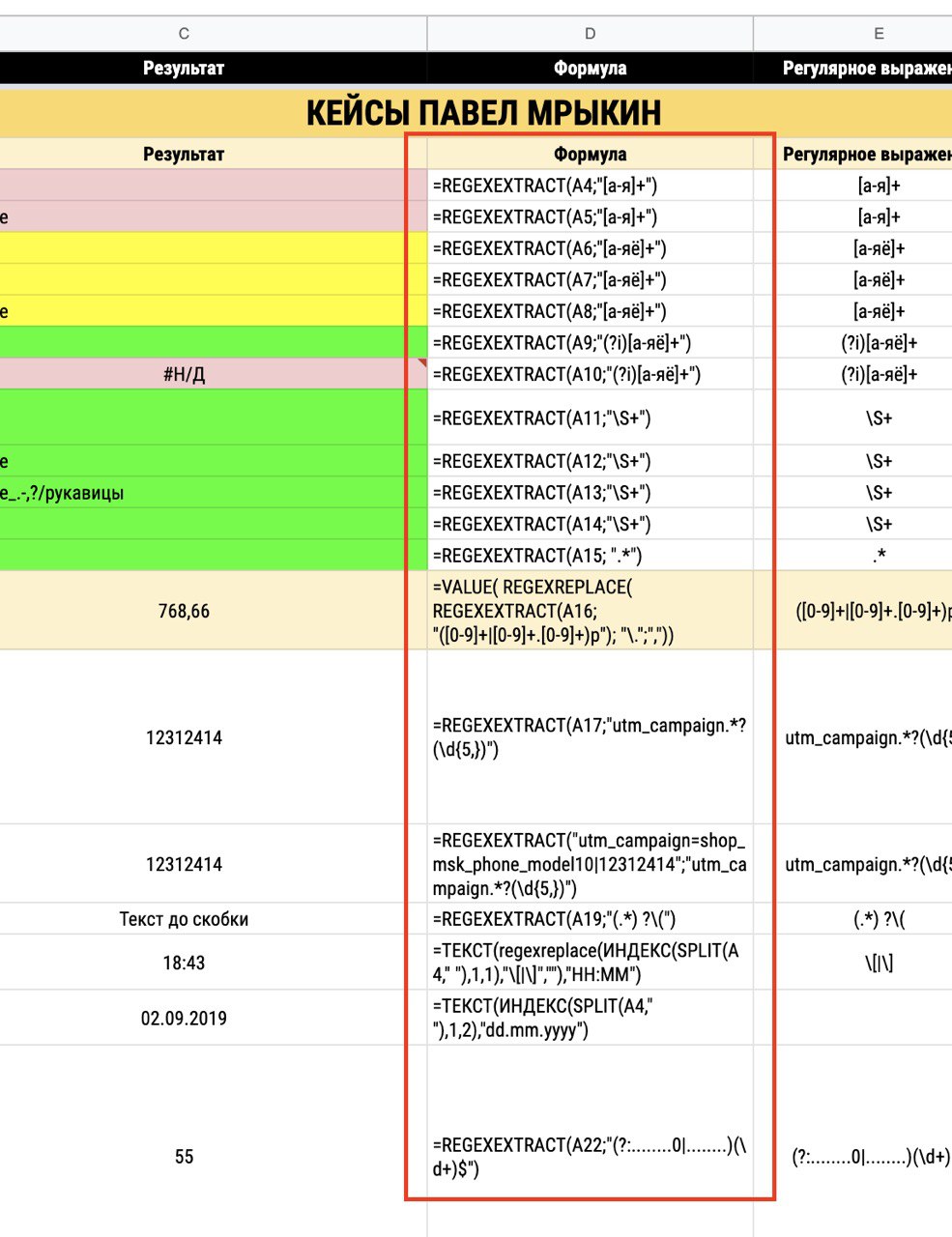Click the (?i)[а-яё]+ regex beside the A10 formula
This screenshot has height=1237, width=952.
[x=852, y=374]
